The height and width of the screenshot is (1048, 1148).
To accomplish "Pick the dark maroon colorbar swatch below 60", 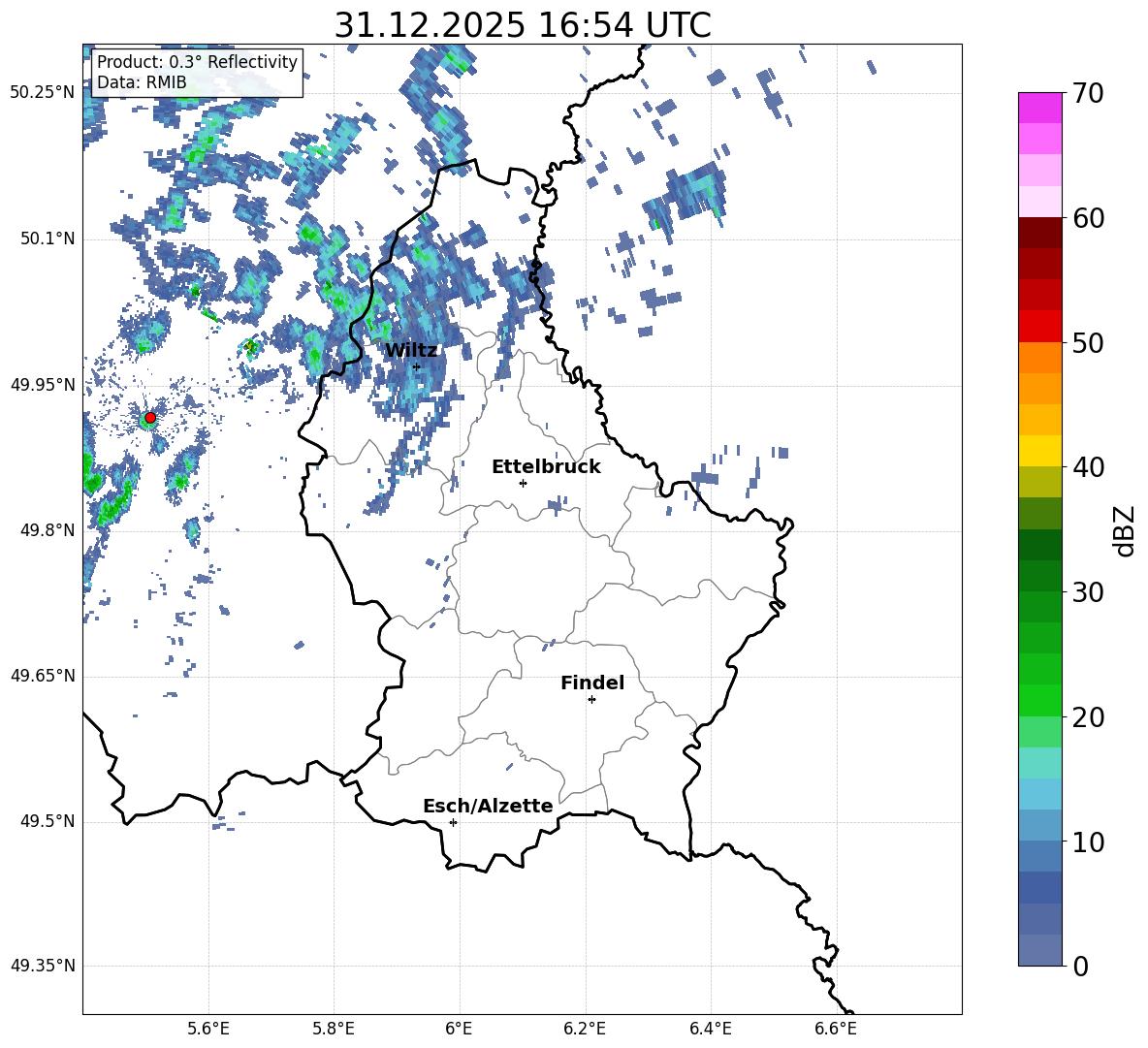I will pyautogui.click(x=1040, y=233).
